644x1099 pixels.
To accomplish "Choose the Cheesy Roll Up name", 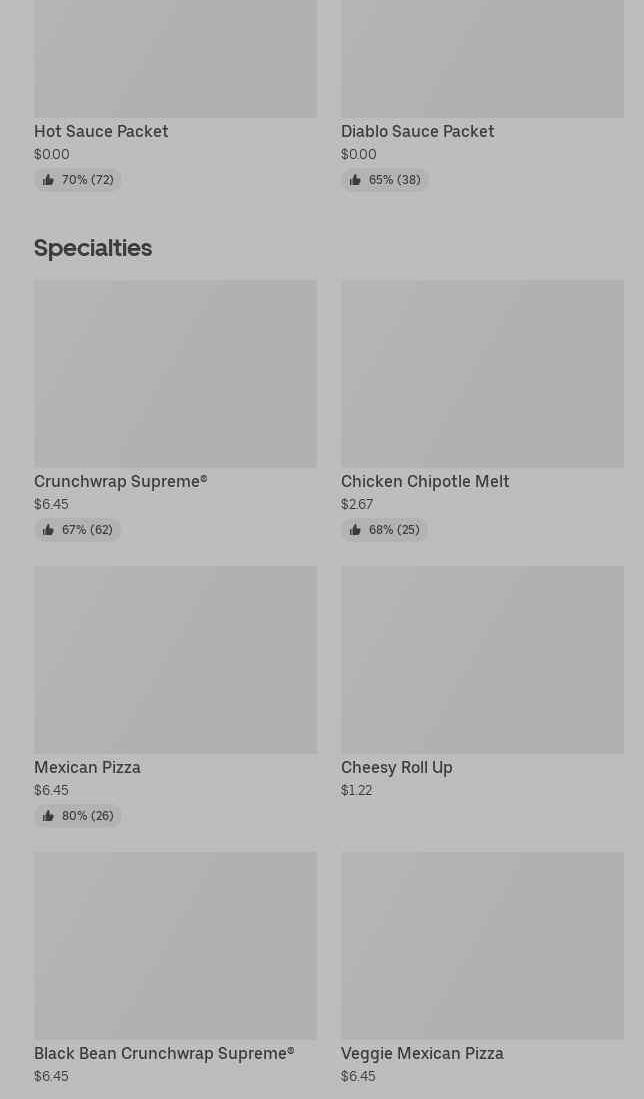I will tap(396, 767).
